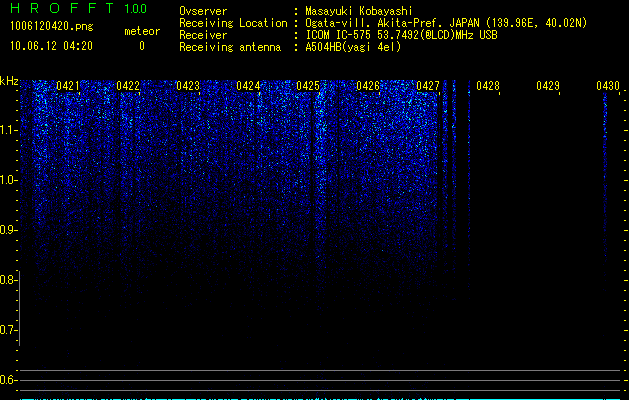This screenshot has height=400, width=629.
Task: Click the meteor count label
Action: (x=142, y=31)
